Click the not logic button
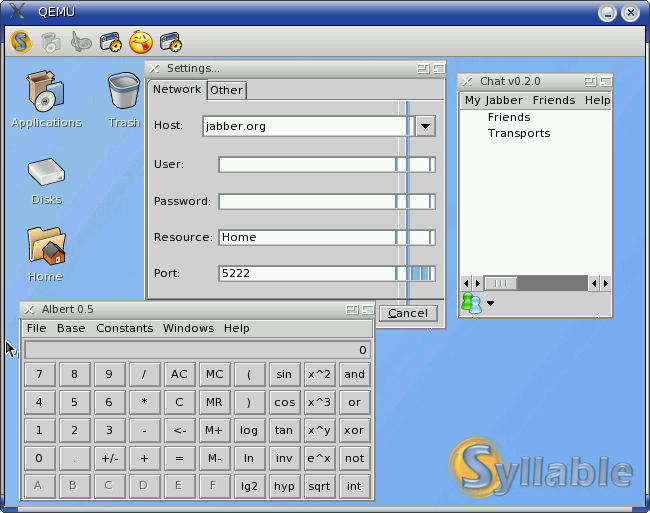The width and height of the screenshot is (650, 513). click(x=354, y=458)
